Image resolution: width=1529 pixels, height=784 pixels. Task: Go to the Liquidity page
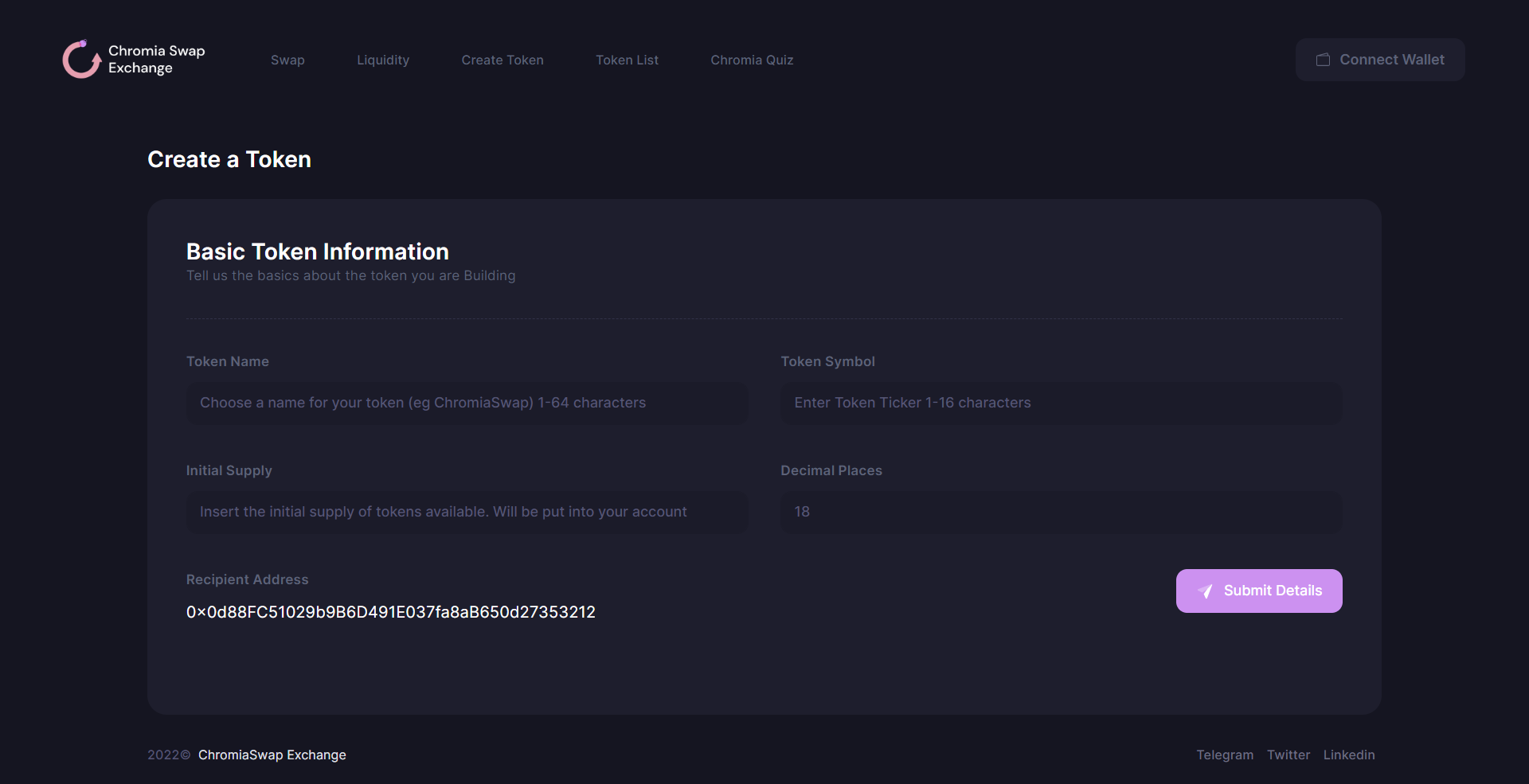pos(383,60)
